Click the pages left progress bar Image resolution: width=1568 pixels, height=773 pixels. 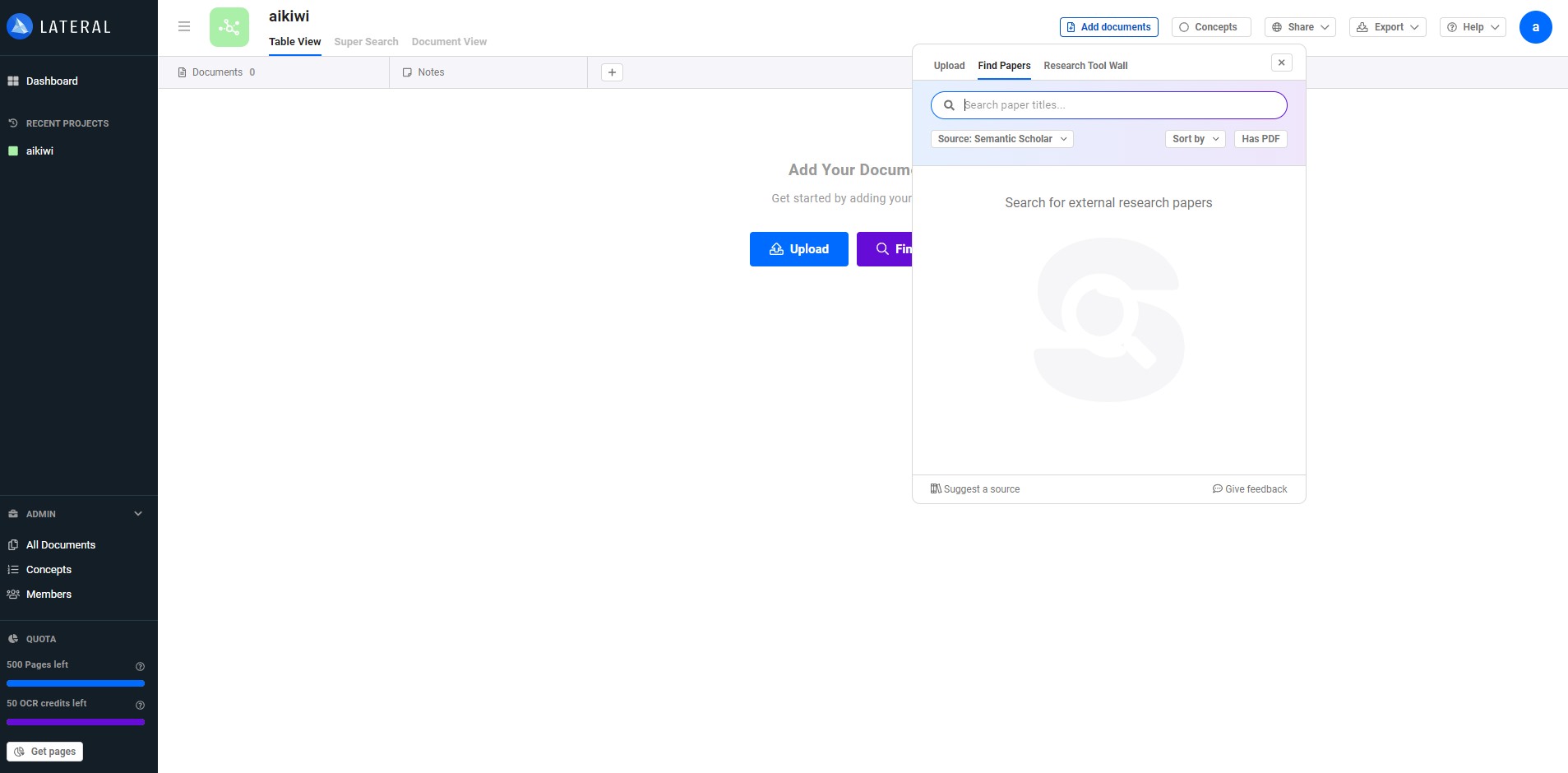(76, 683)
